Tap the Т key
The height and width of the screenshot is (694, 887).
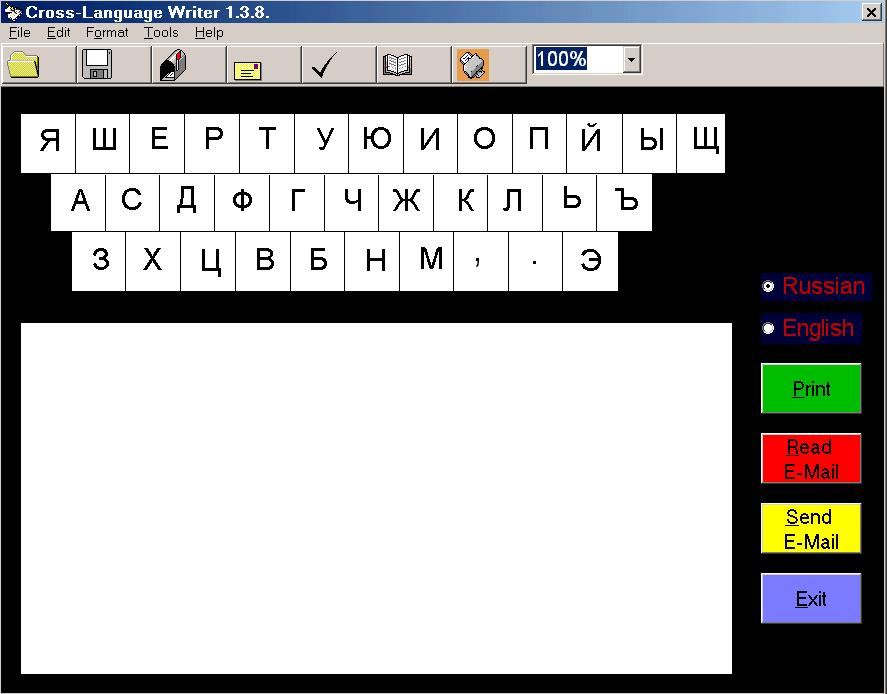coord(267,143)
